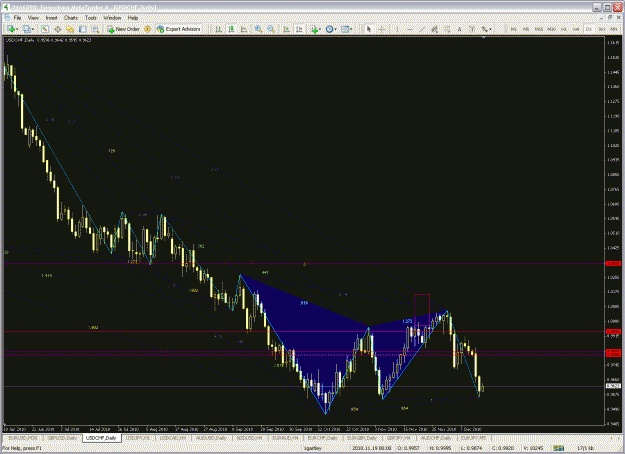Viewport: 625px width, 454px height.
Task: Open the Window menu
Action: coord(112,18)
